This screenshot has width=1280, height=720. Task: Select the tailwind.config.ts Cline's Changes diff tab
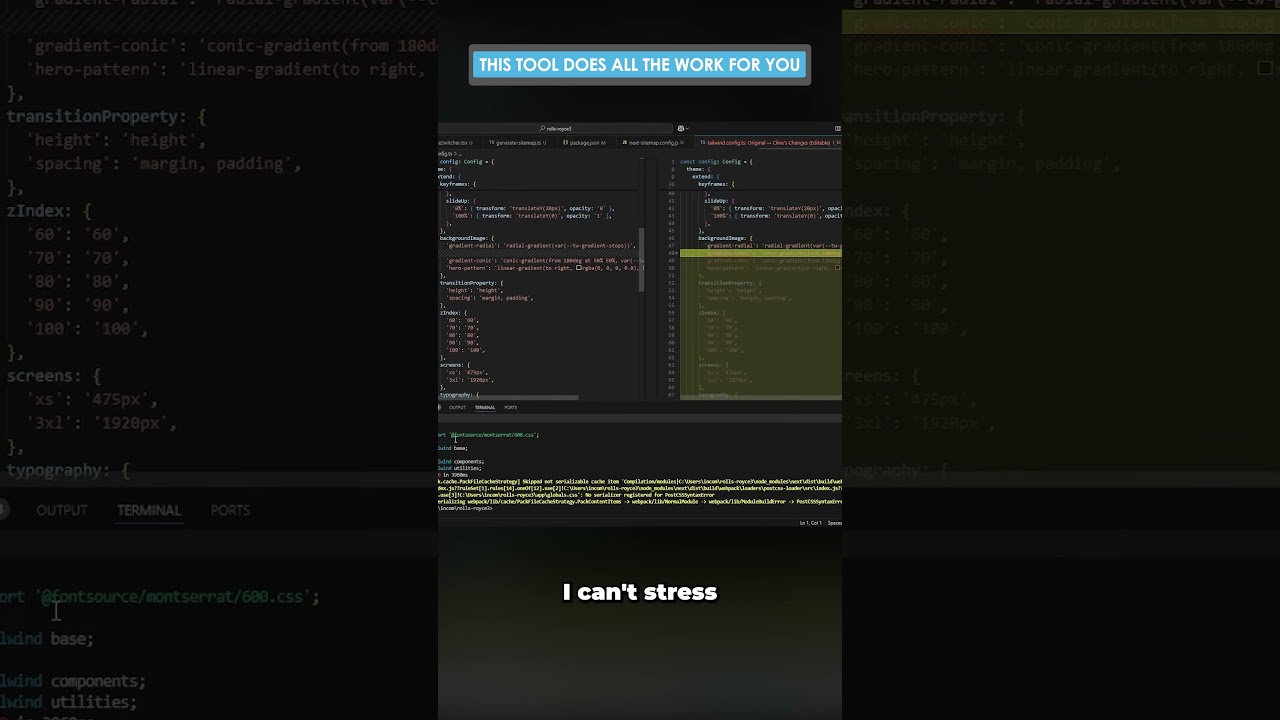[770, 143]
